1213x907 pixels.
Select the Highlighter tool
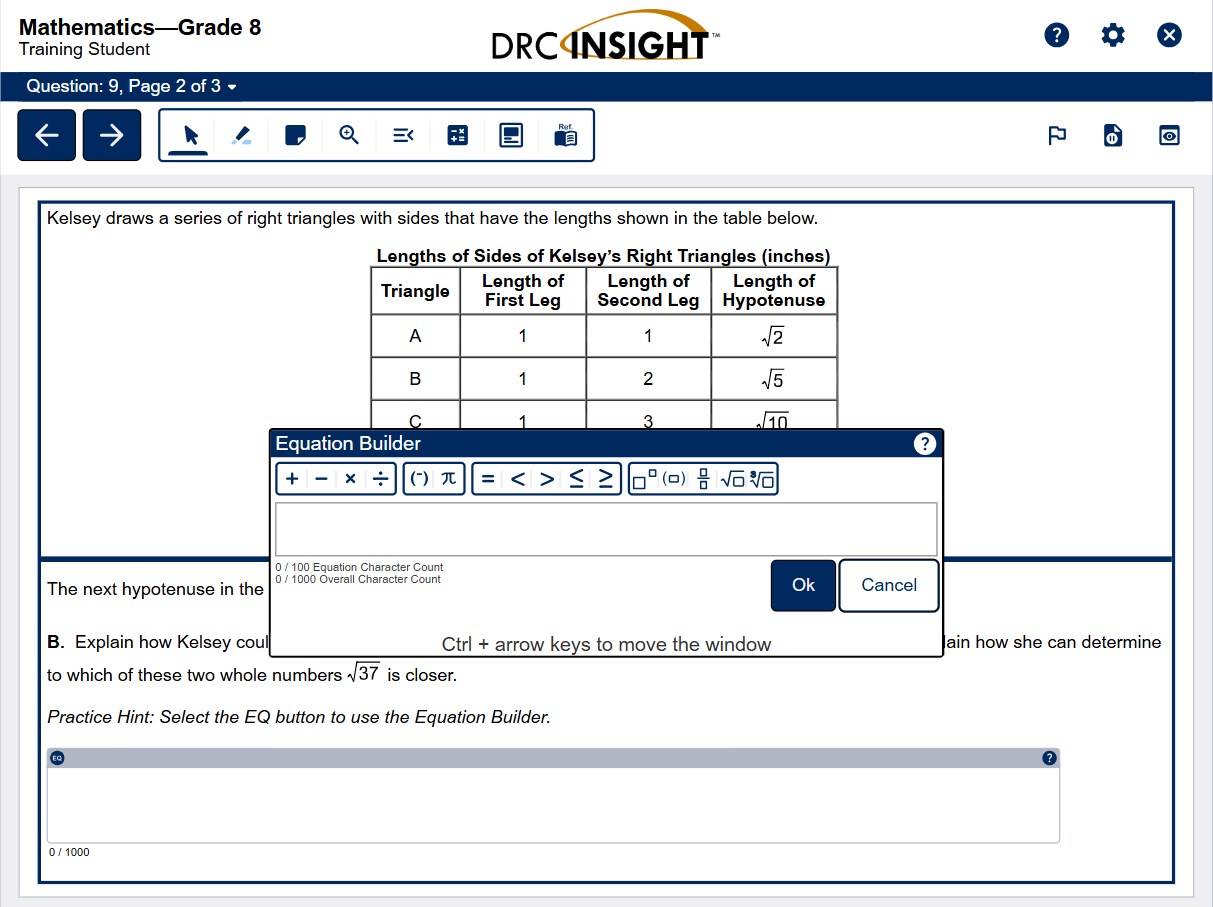click(x=242, y=135)
